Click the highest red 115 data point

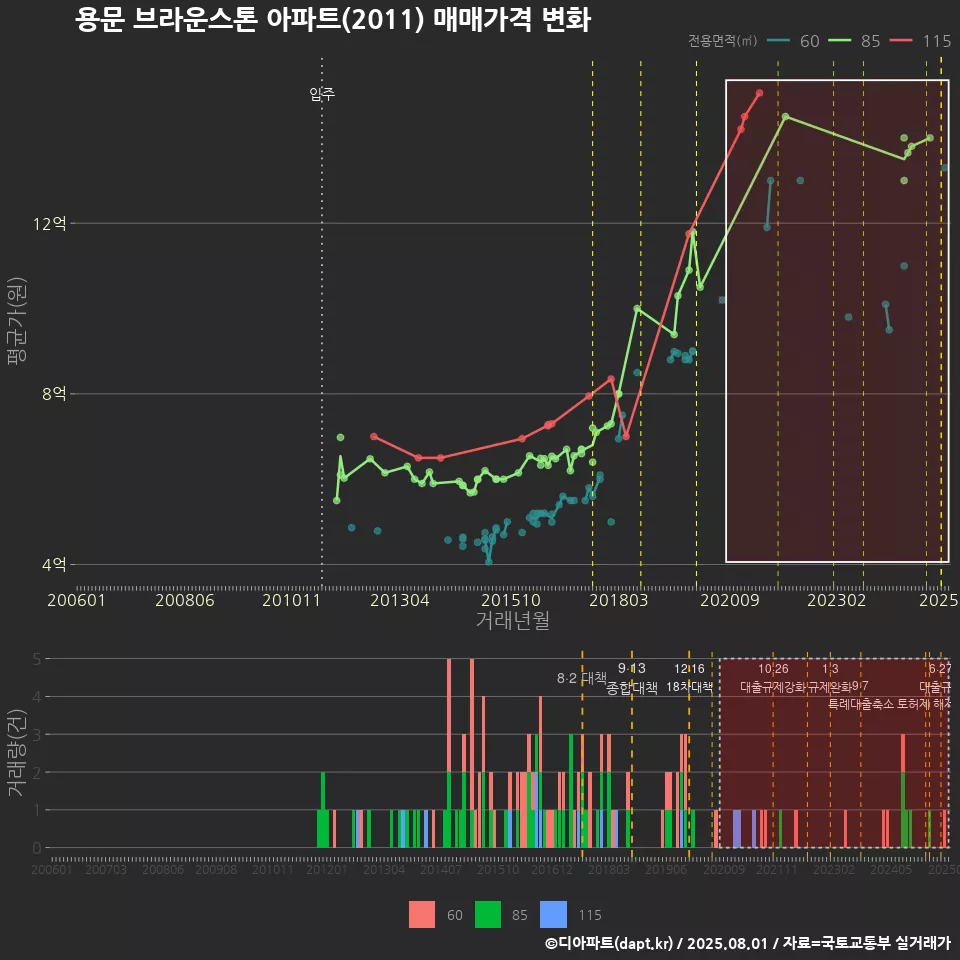point(759,93)
